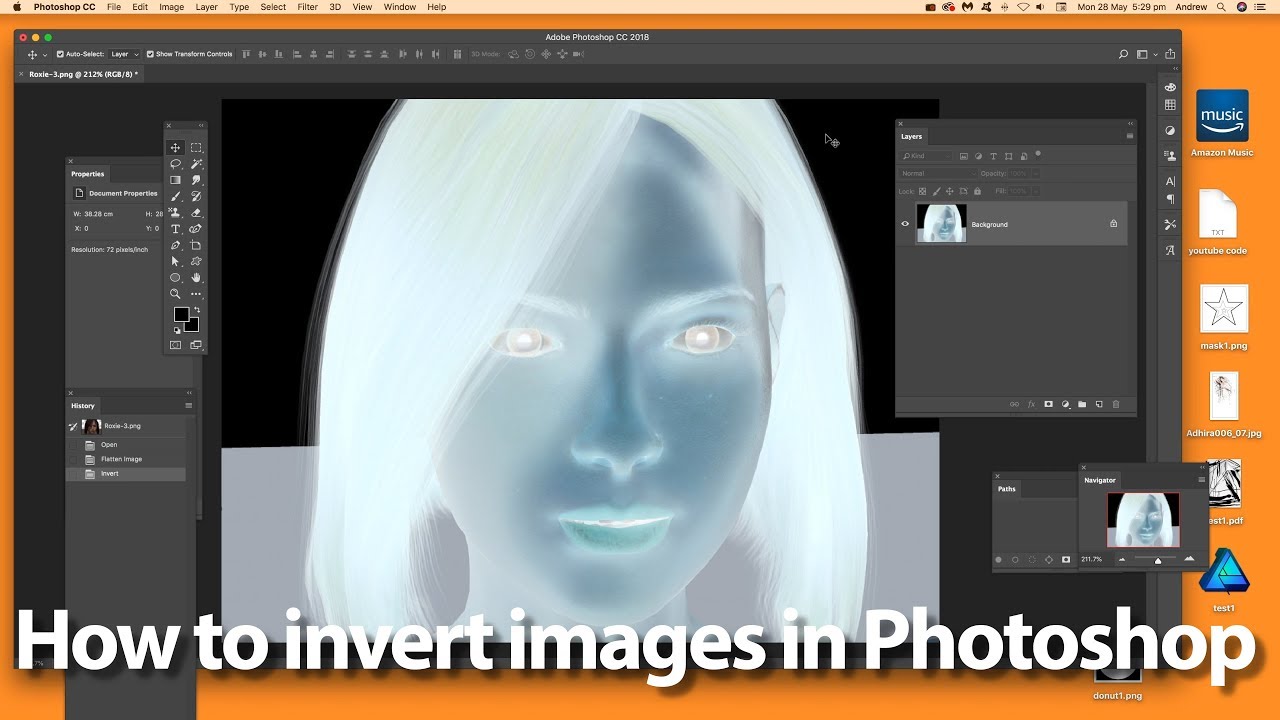Open the Layers panel menu
Screen dimensions: 1280x720
[x=1130, y=136]
